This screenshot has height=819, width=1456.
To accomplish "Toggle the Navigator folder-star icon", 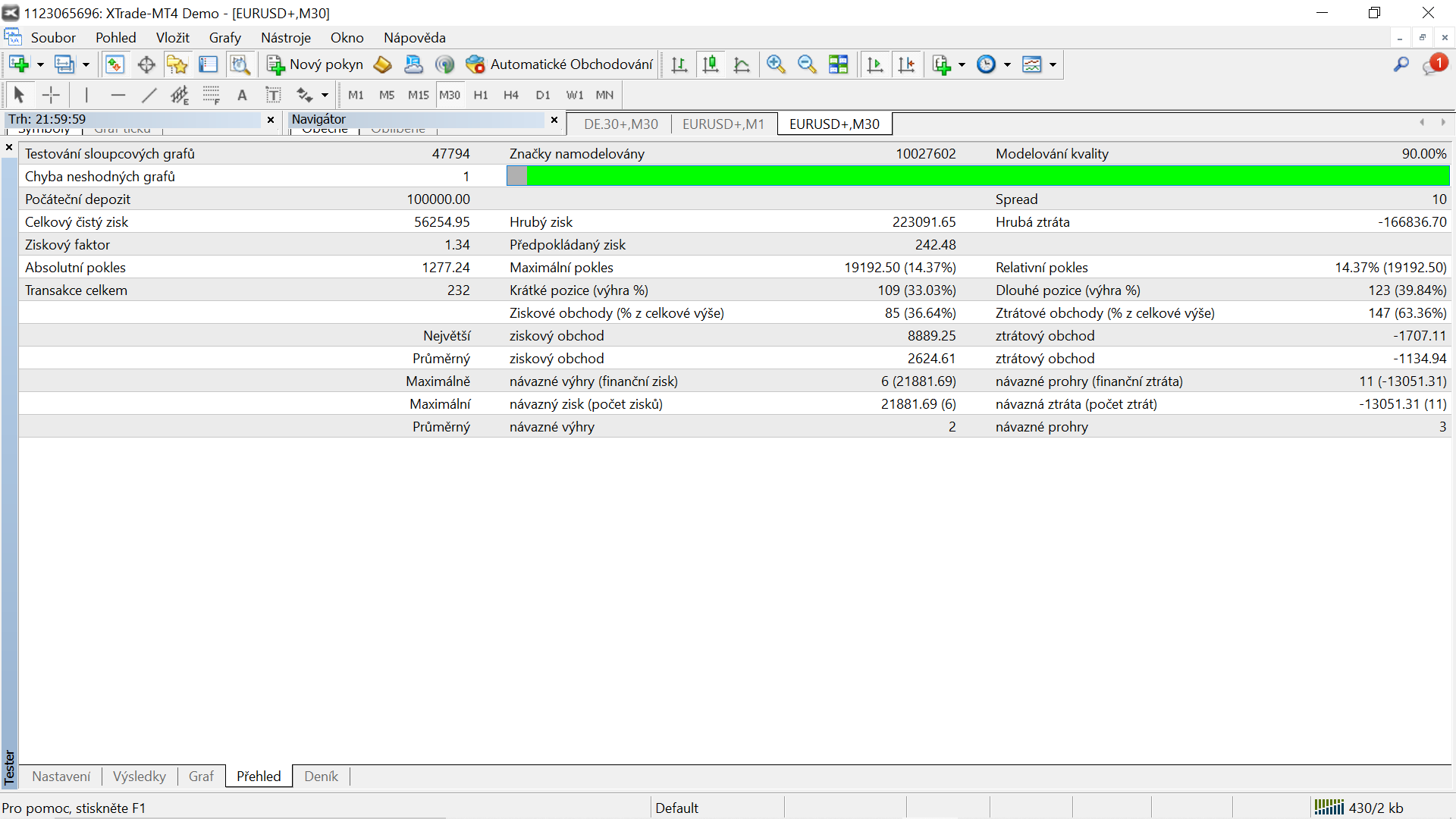I will [177, 64].
